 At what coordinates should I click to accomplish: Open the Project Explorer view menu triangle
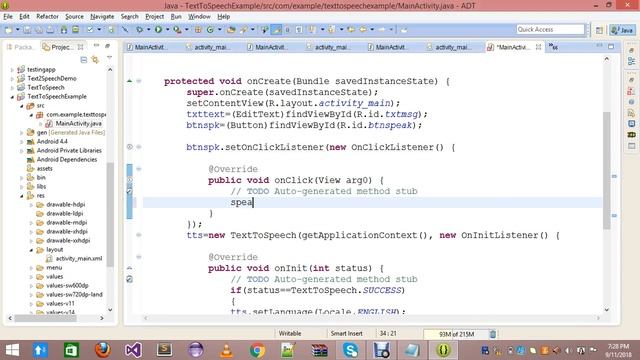coord(109,58)
